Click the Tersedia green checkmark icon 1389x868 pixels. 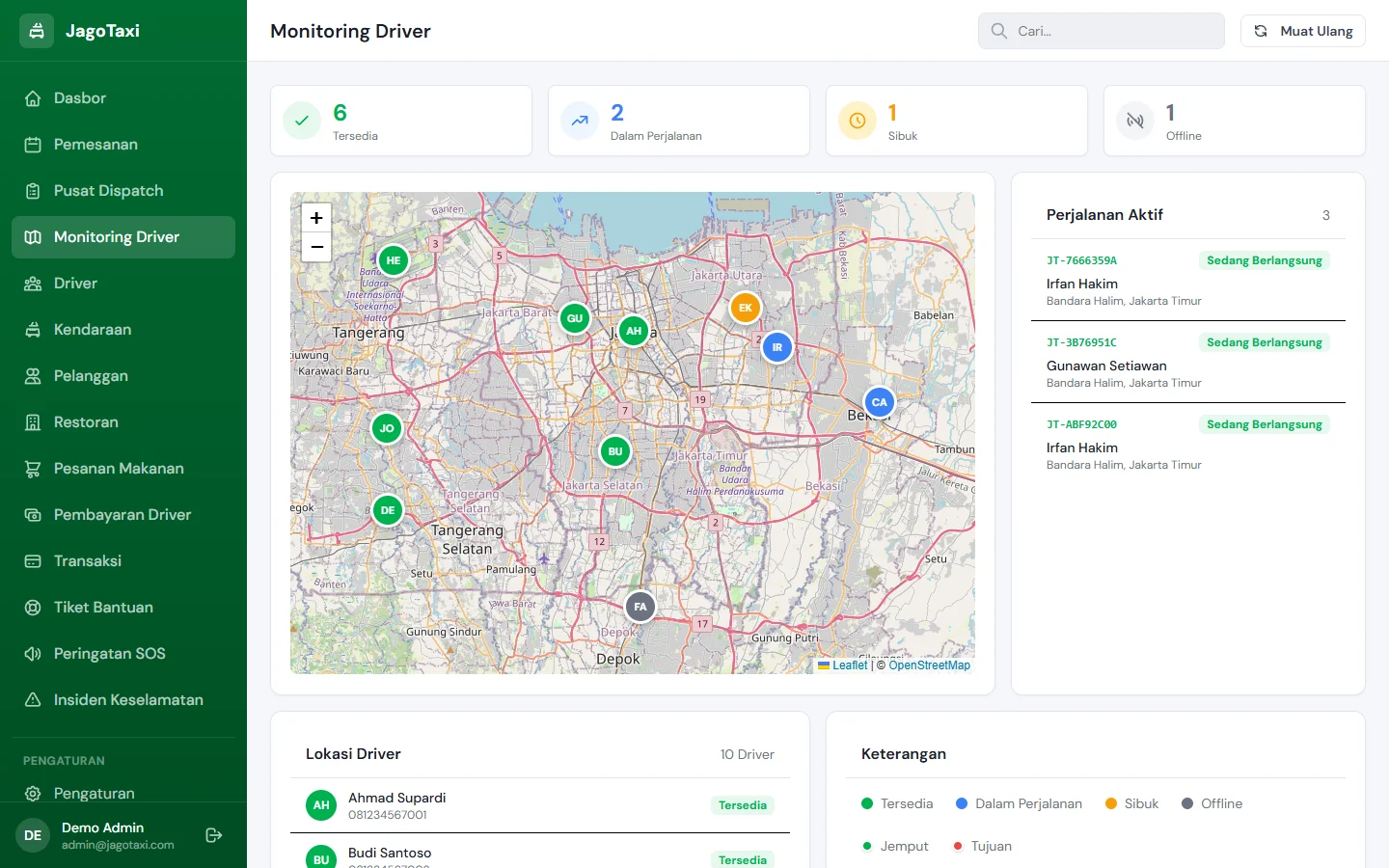click(302, 121)
